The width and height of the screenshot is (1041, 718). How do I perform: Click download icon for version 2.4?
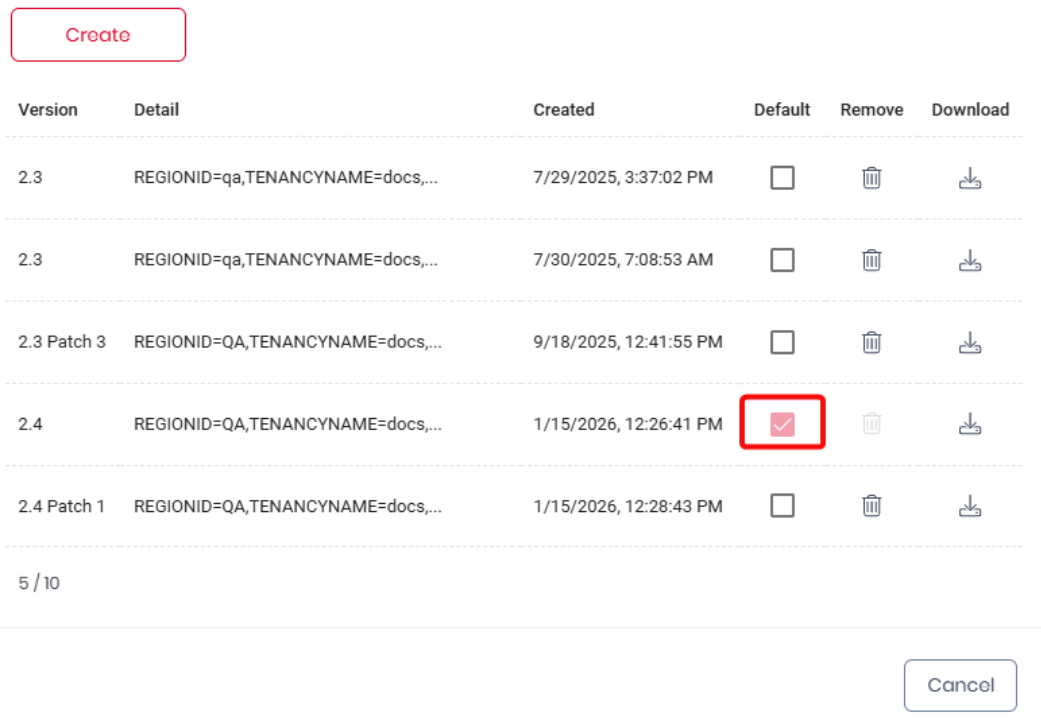click(x=969, y=424)
